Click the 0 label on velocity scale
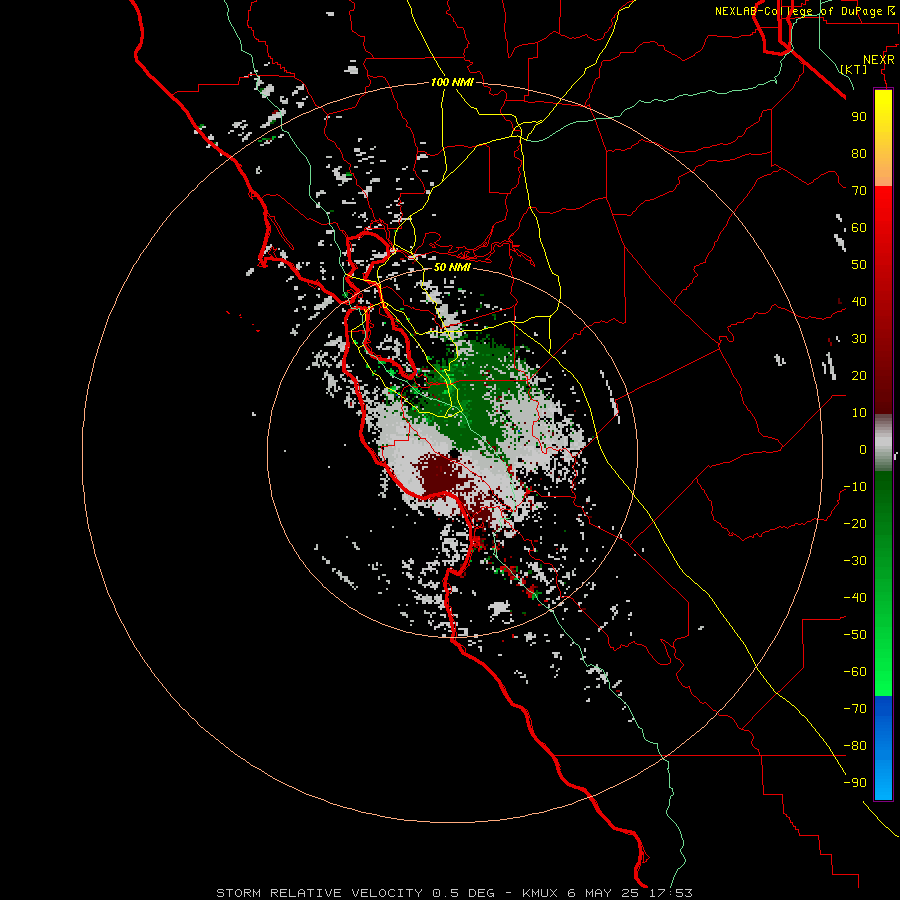Image resolution: width=900 pixels, height=900 pixels. click(x=863, y=449)
